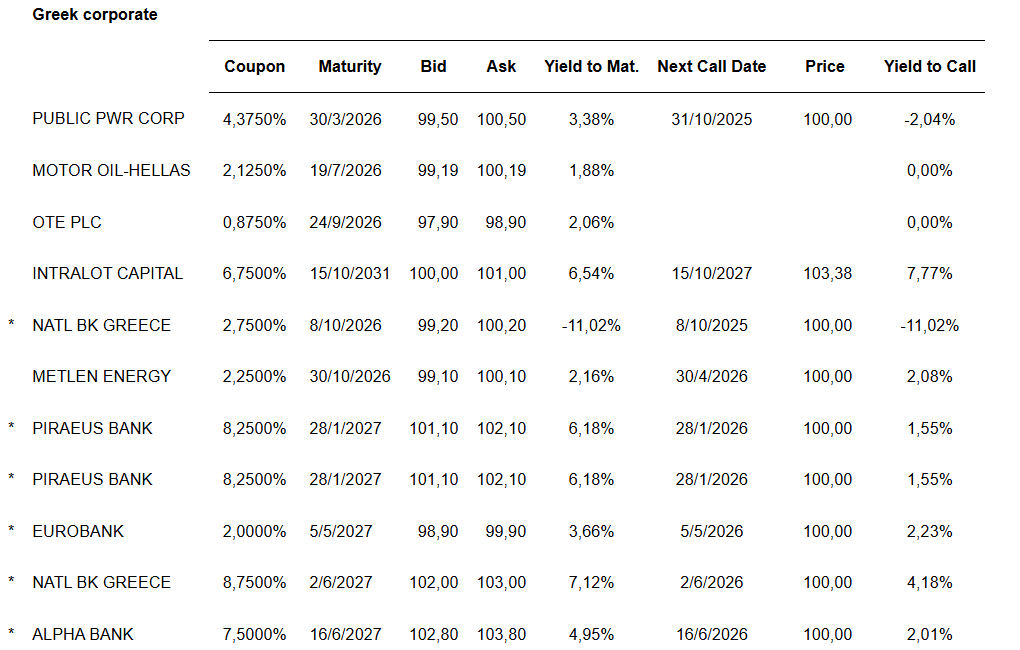Click the Price column header
The width and height of the screenshot is (1020, 650).
[824, 67]
